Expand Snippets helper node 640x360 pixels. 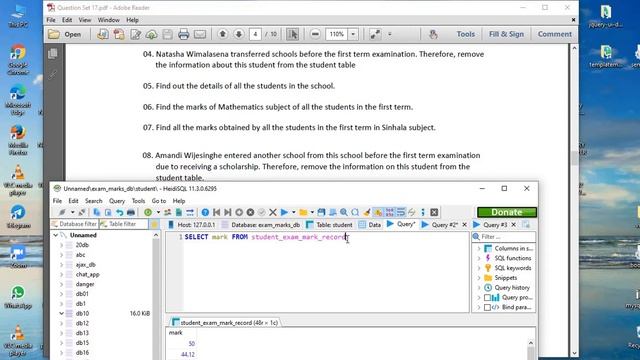pyautogui.click(x=479, y=278)
